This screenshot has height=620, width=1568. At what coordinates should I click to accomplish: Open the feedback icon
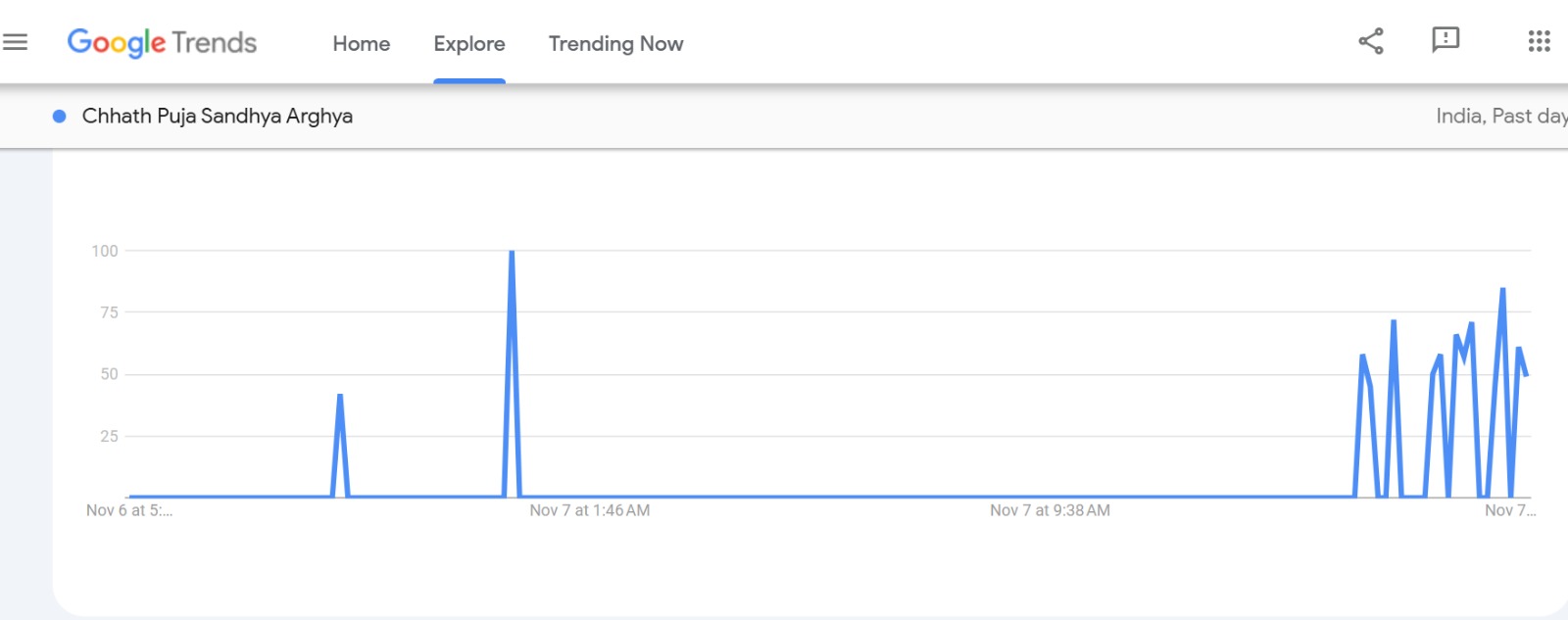click(1445, 41)
